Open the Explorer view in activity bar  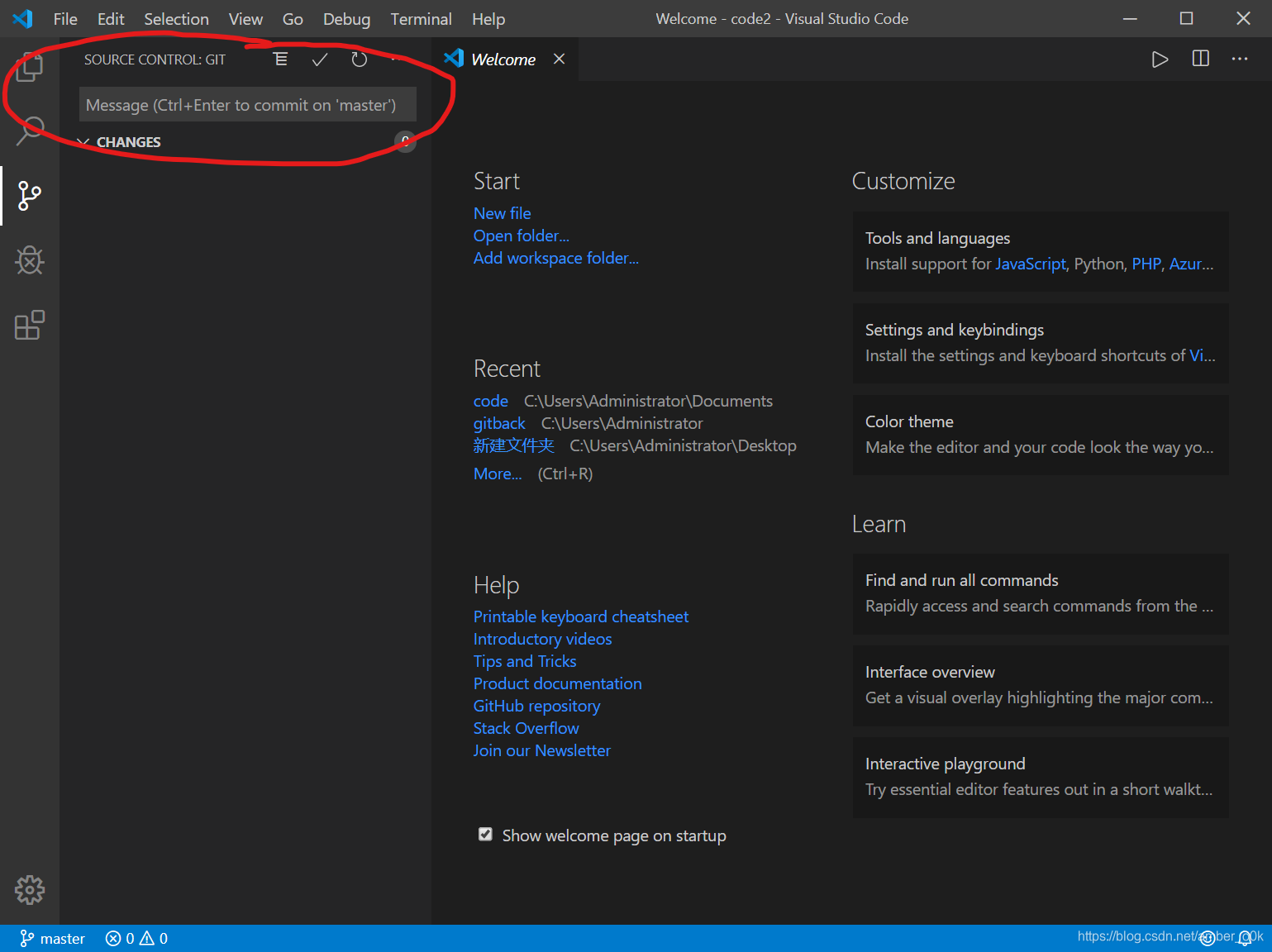pos(30,67)
